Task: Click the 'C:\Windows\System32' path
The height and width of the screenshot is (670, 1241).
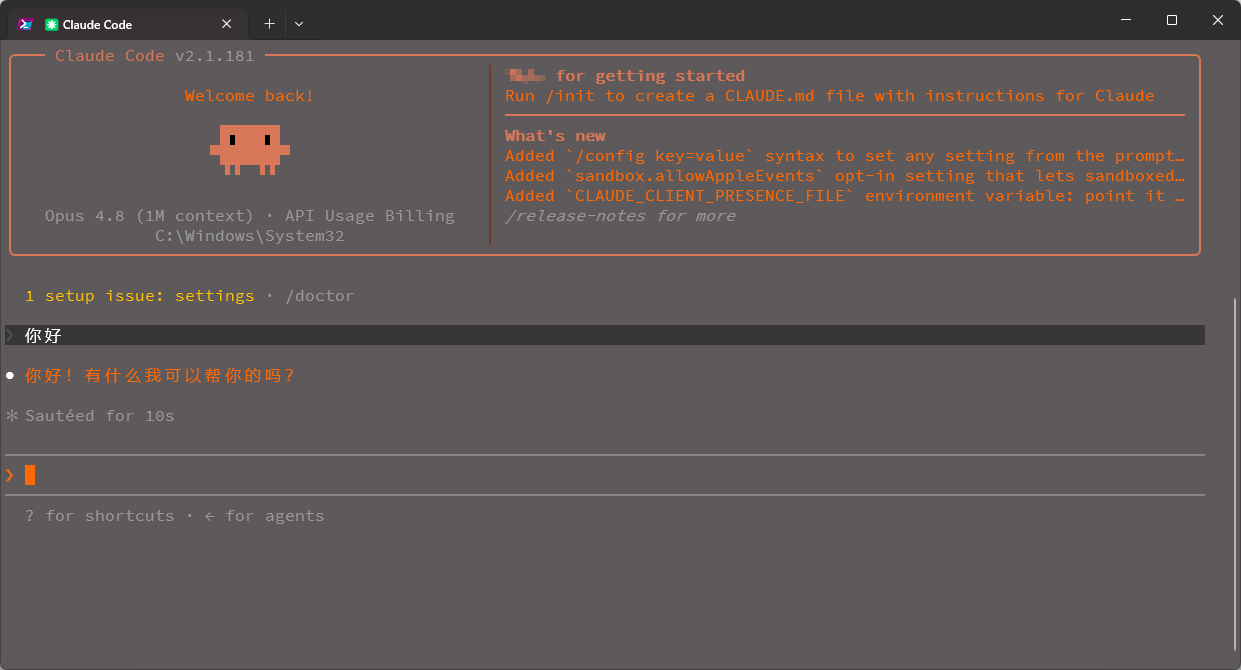Action: pos(250,236)
